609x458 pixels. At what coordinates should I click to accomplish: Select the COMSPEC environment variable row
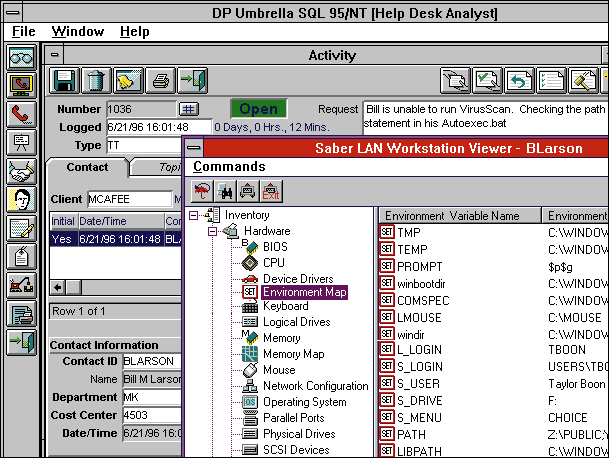click(x=494, y=300)
